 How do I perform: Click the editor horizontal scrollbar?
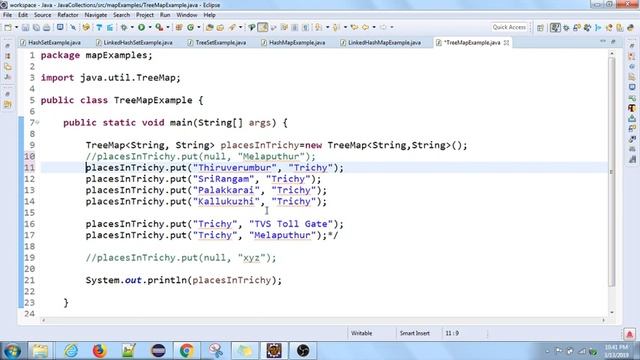click(322, 320)
